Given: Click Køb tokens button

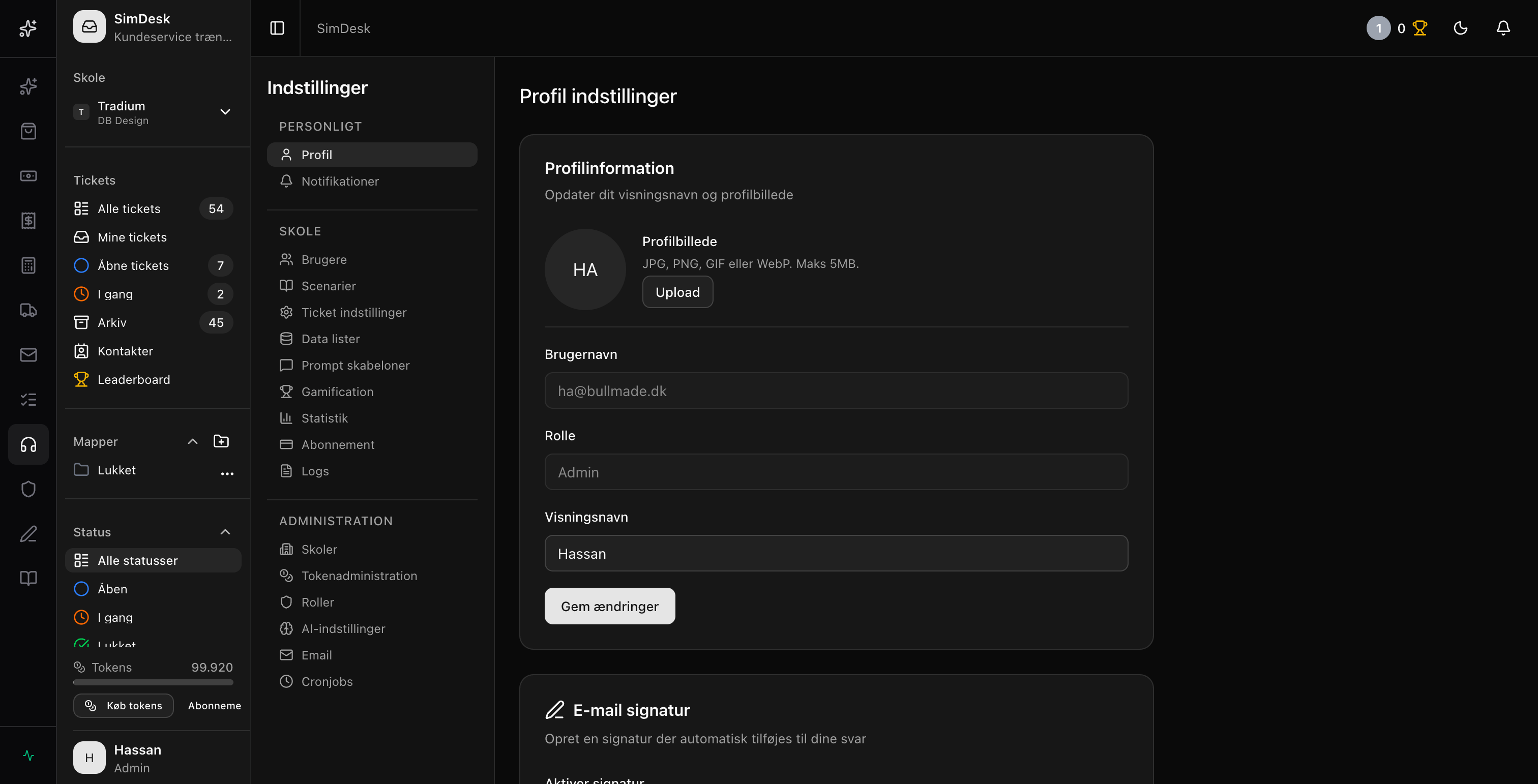Looking at the screenshot, I should click(x=124, y=706).
